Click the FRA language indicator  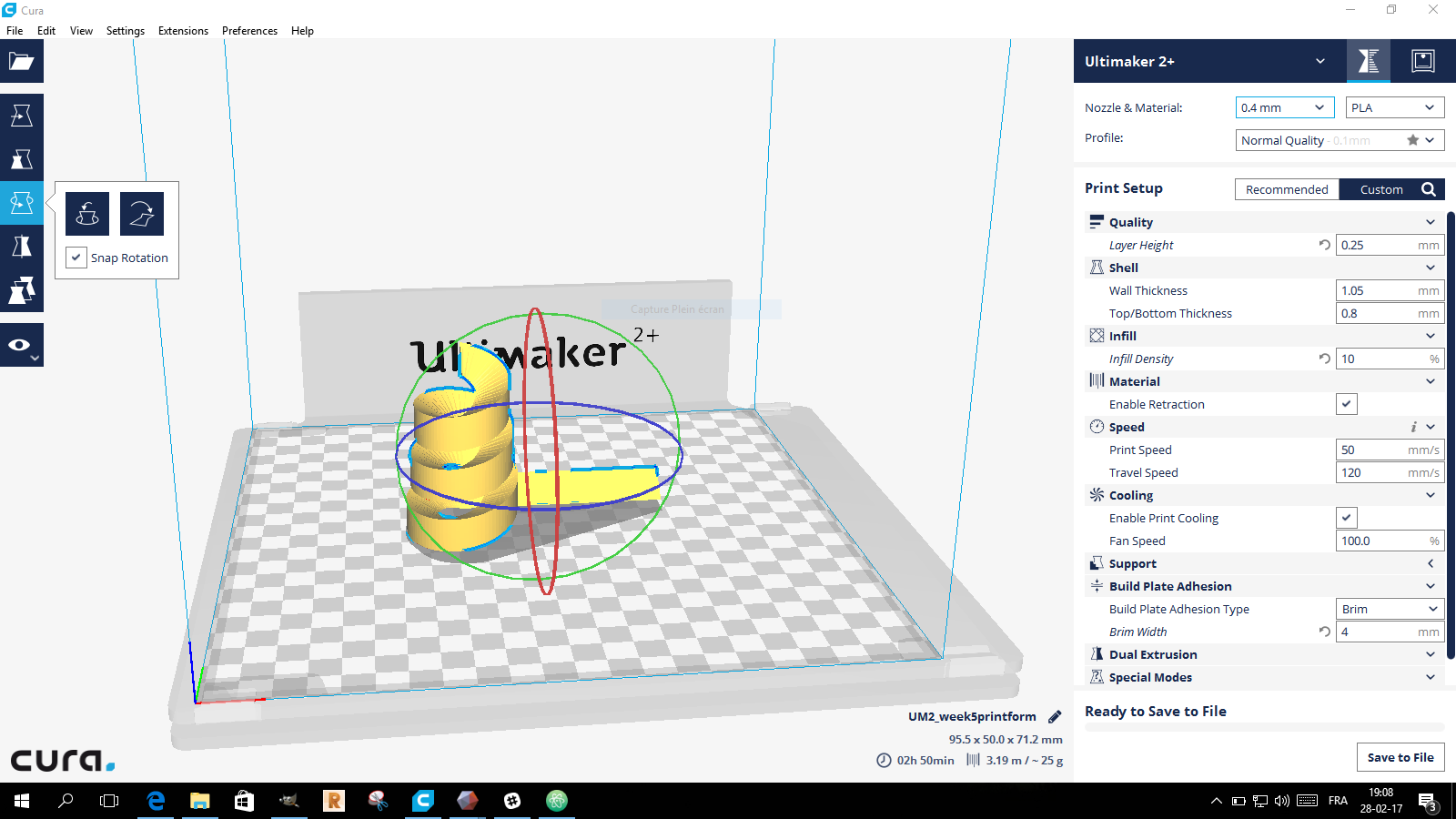tap(1338, 801)
